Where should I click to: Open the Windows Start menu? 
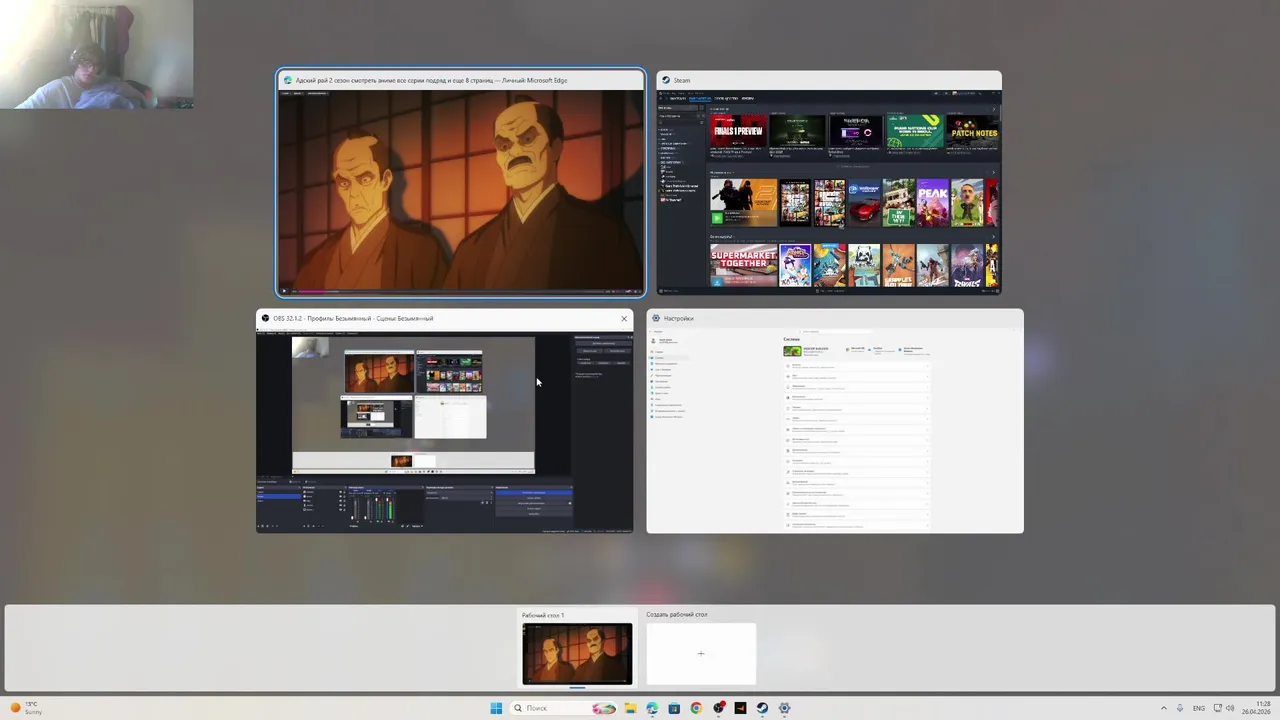click(496, 708)
